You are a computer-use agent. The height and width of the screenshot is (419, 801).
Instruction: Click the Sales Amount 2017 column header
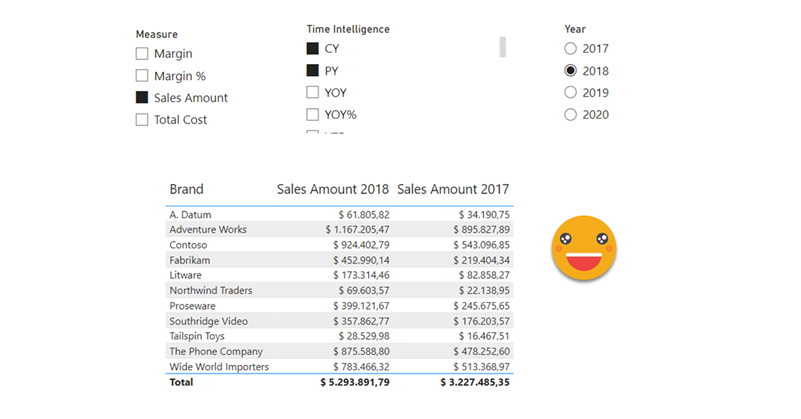point(453,189)
